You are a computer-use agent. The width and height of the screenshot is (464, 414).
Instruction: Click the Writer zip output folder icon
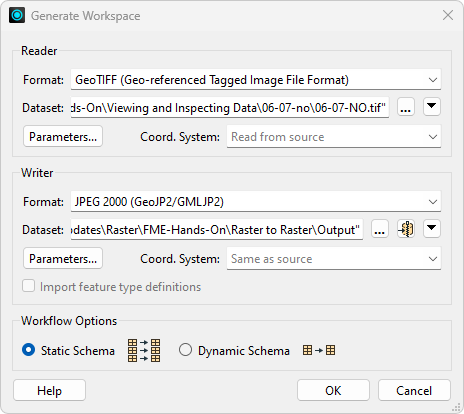pos(406,229)
